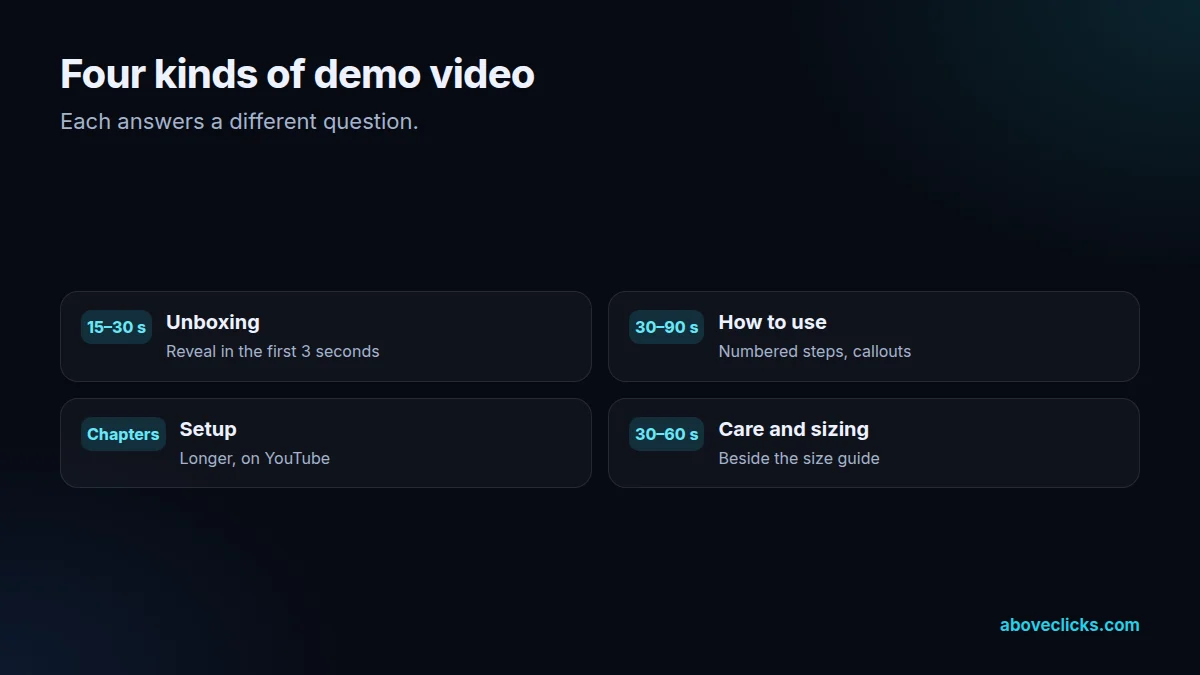Click the '30–60 s' duration badge

(666, 434)
